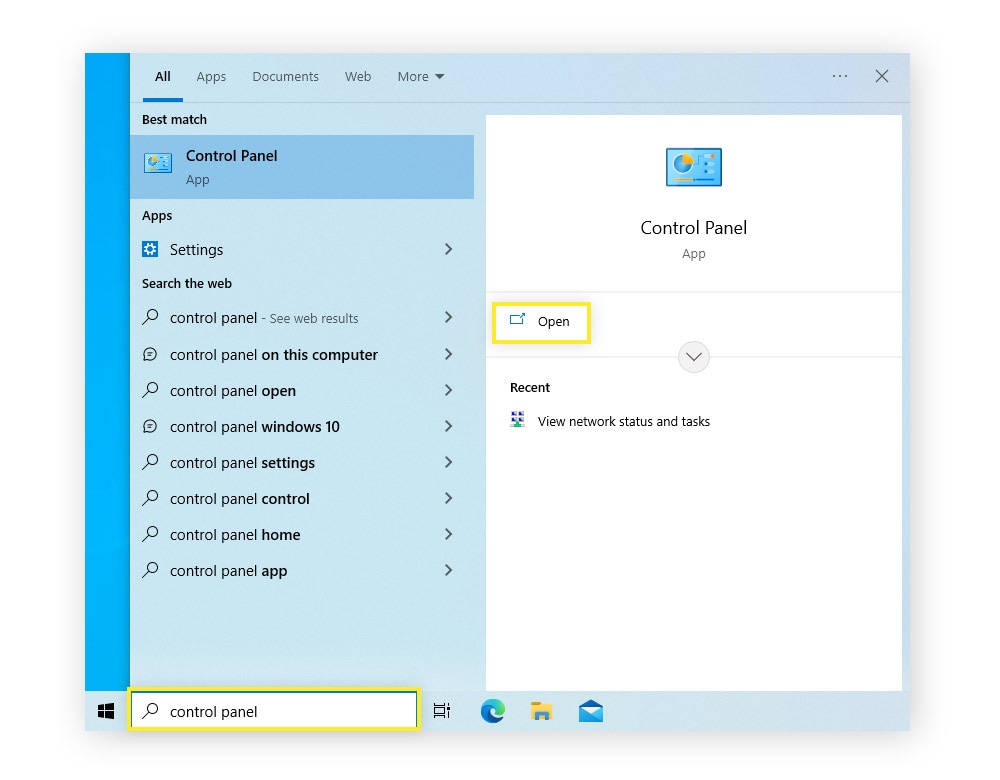Switch to the Apps tab

(211, 77)
